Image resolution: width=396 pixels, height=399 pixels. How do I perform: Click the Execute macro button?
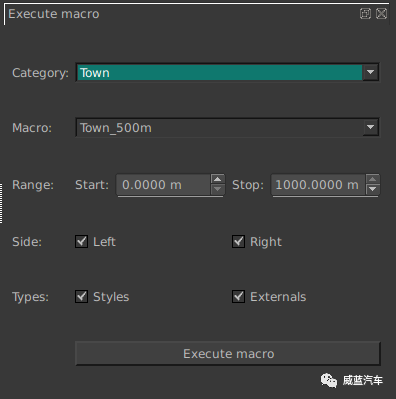tap(228, 353)
